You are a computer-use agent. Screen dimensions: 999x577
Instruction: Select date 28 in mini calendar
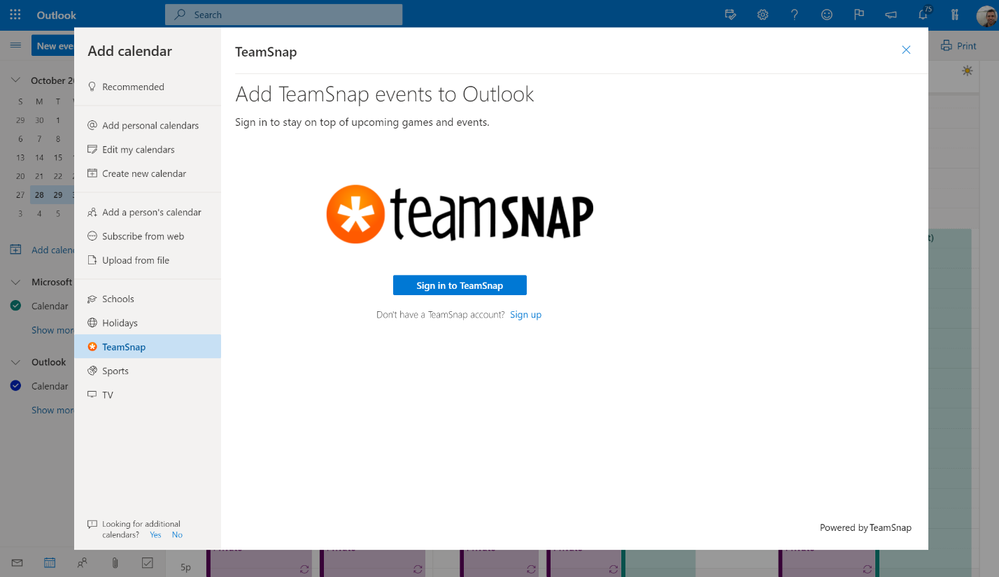coord(40,195)
